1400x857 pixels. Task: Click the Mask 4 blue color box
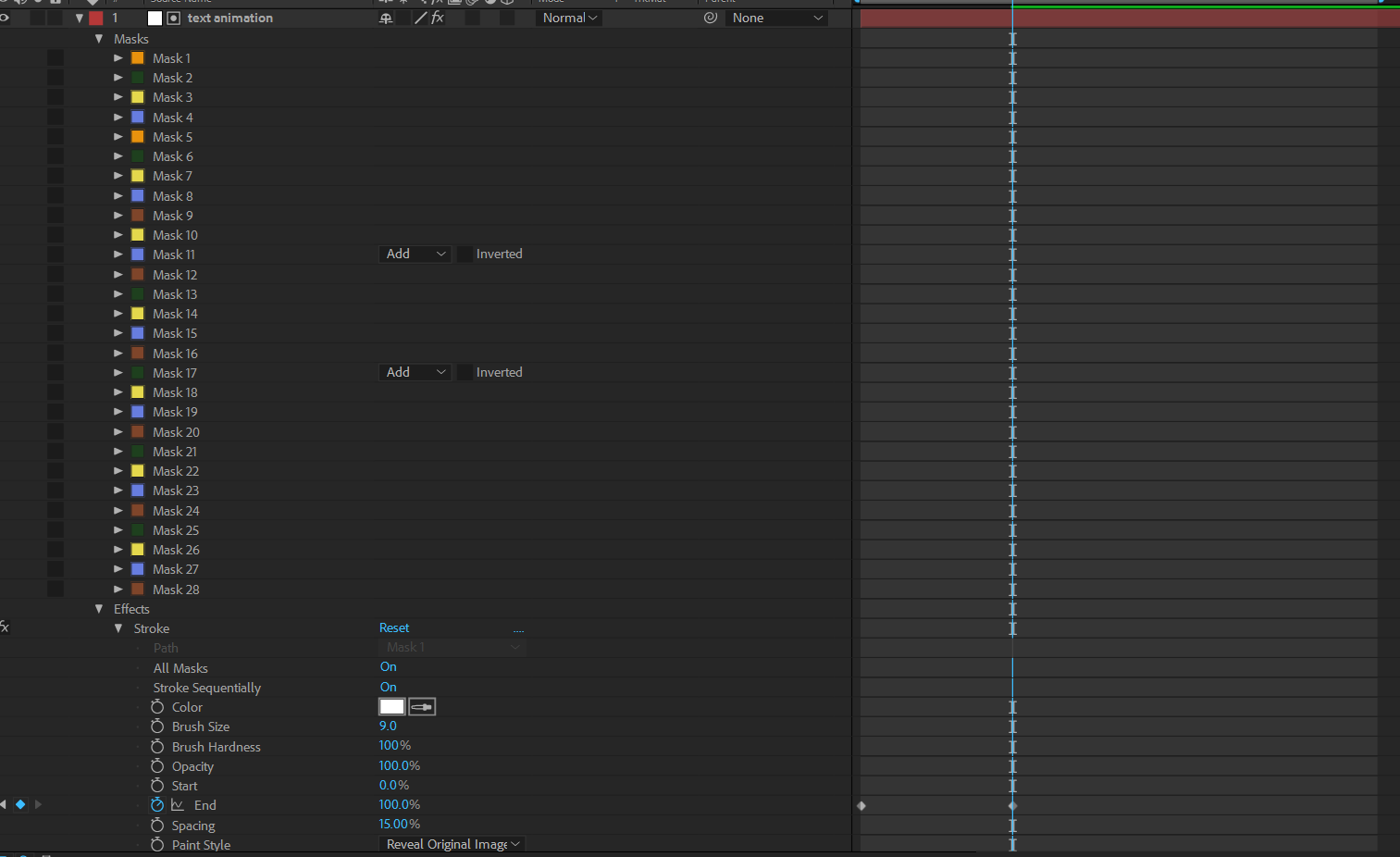[138, 117]
